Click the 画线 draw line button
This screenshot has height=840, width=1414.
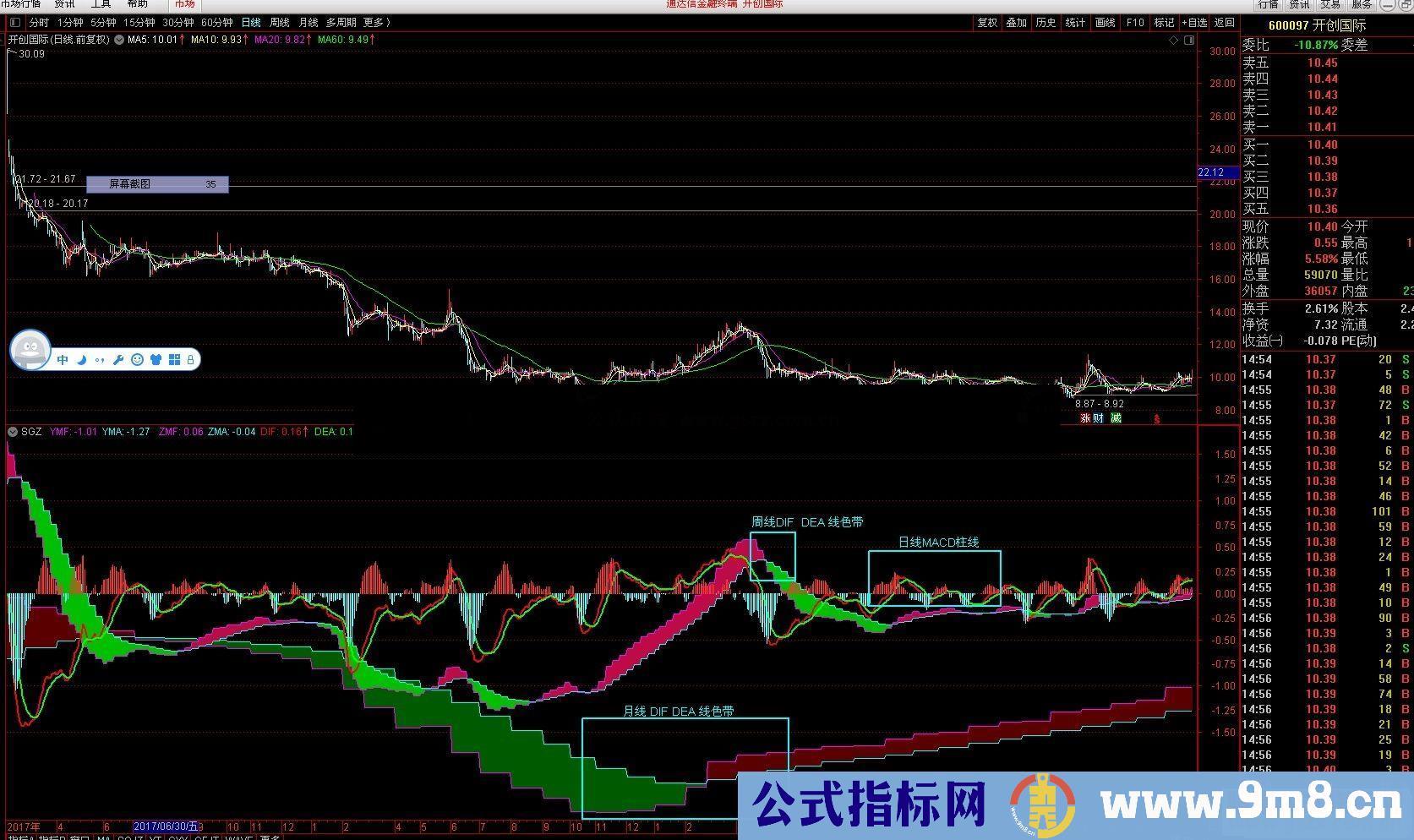1106,23
